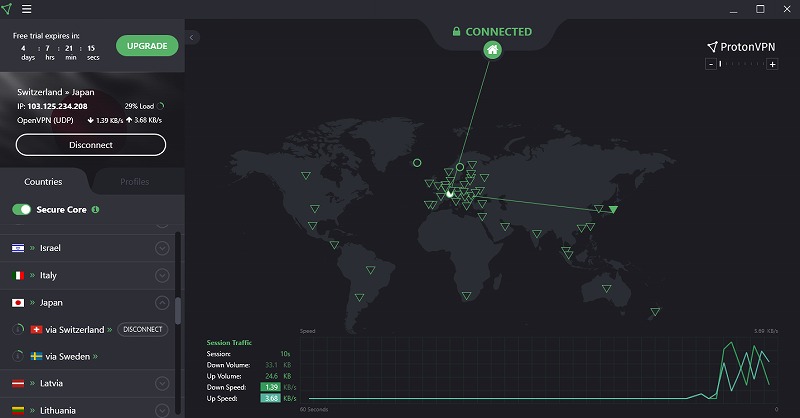Click the India server marker
This screenshot has width=800, height=418.
click(x=537, y=234)
